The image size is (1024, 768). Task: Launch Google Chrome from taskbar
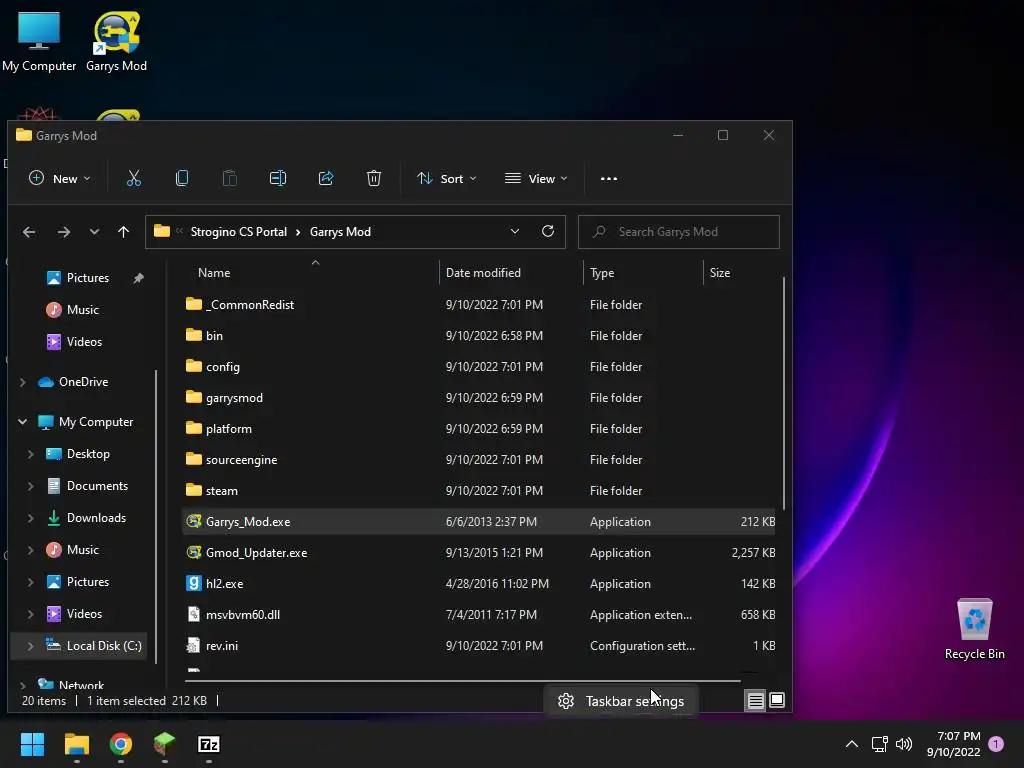tap(121, 744)
